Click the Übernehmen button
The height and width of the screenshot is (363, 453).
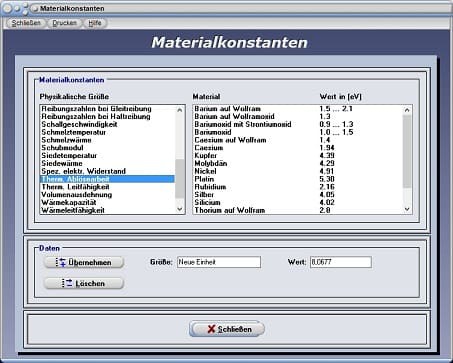[x=84, y=262]
